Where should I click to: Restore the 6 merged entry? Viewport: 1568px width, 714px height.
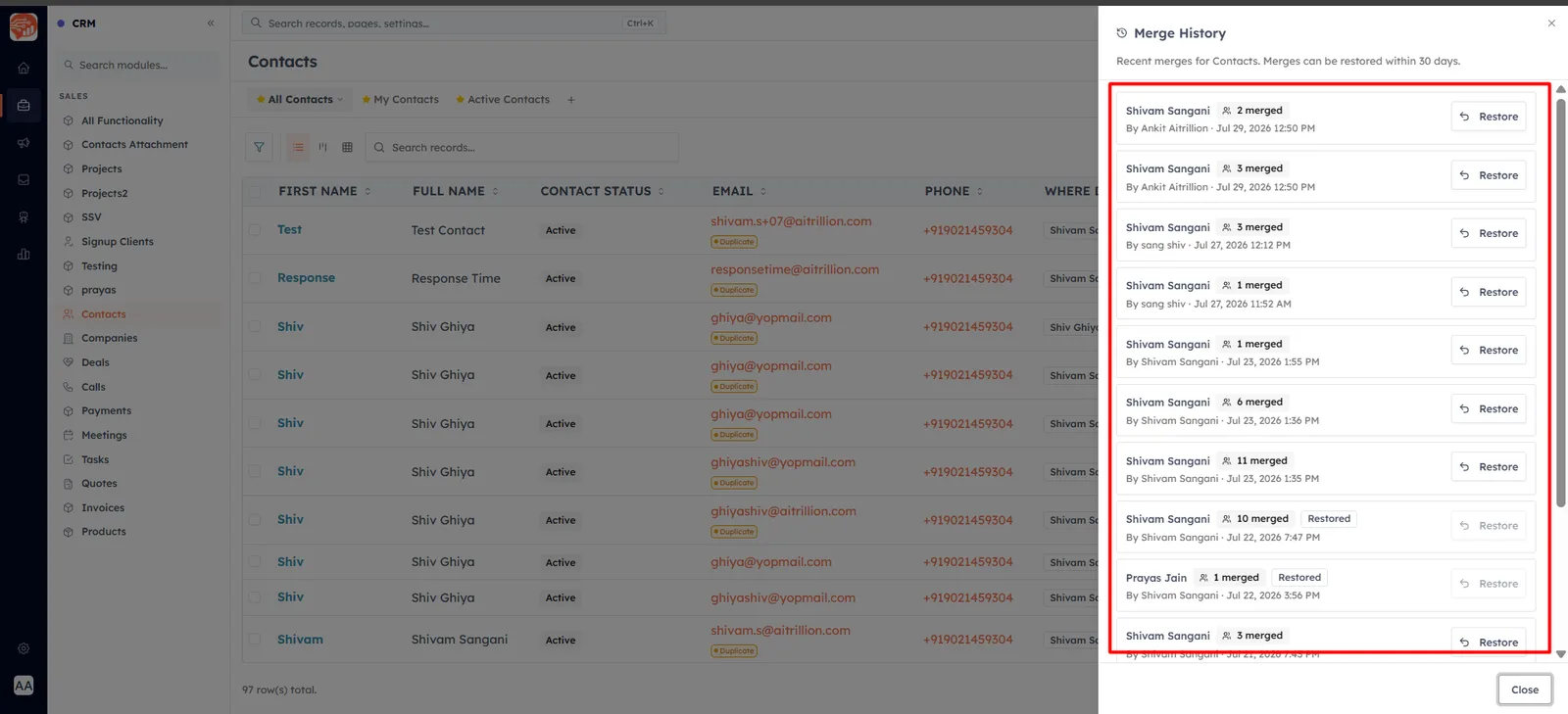pyautogui.click(x=1488, y=408)
